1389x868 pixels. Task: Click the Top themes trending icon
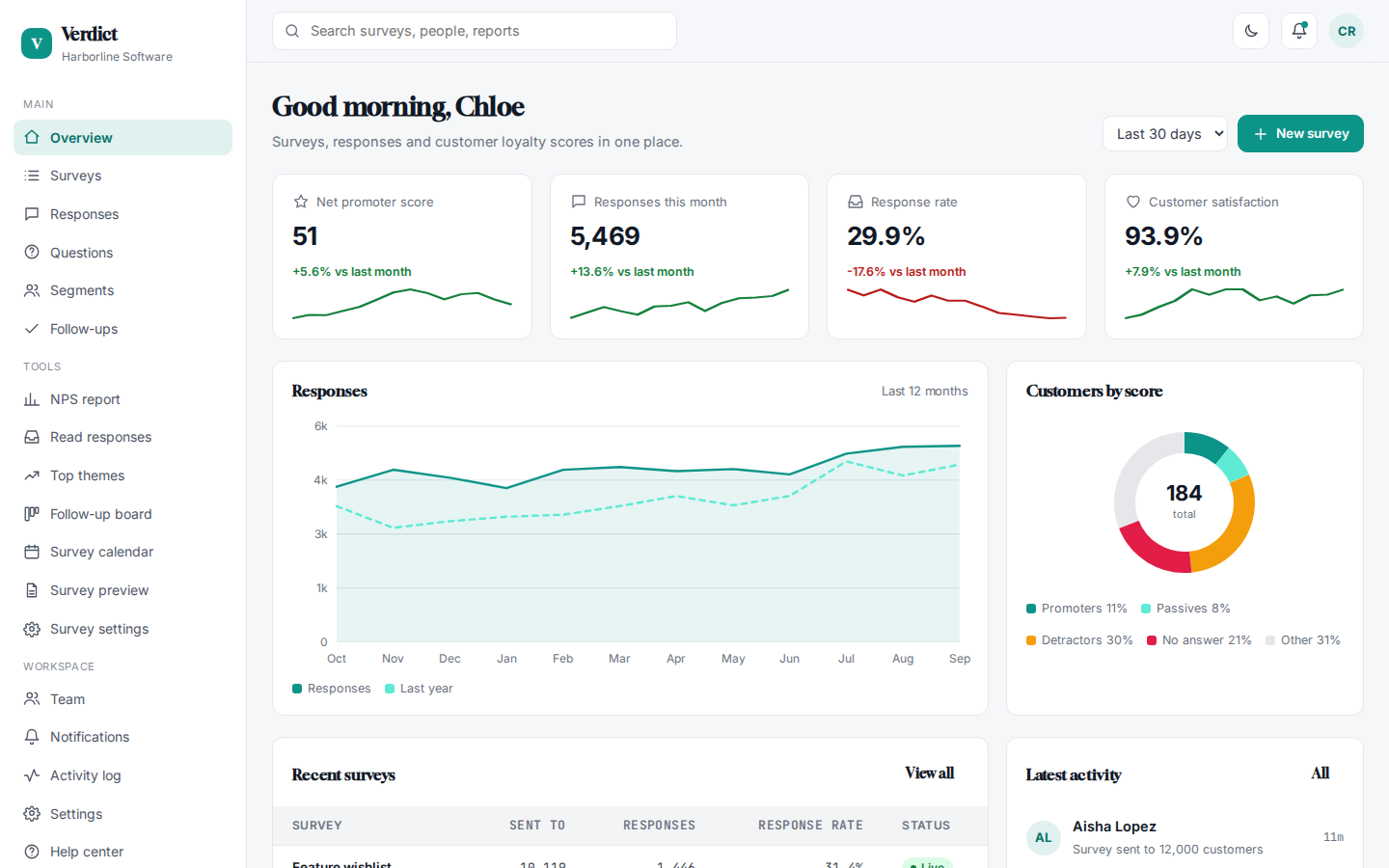[x=32, y=475]
